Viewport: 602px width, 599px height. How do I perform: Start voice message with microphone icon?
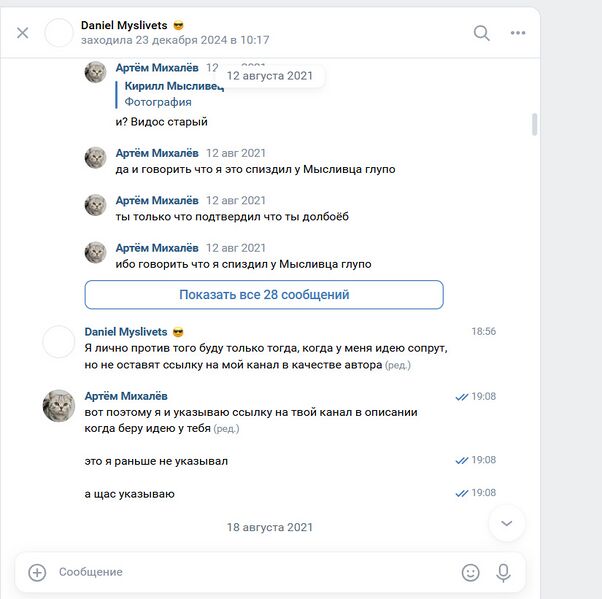(x=504, y=572)
